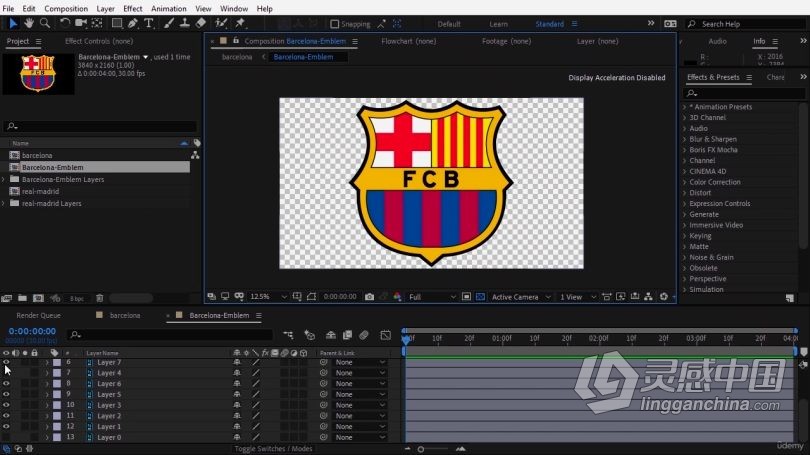Click the motion blur enable icon in timeline
810x455 pixels.
point(364,335)
